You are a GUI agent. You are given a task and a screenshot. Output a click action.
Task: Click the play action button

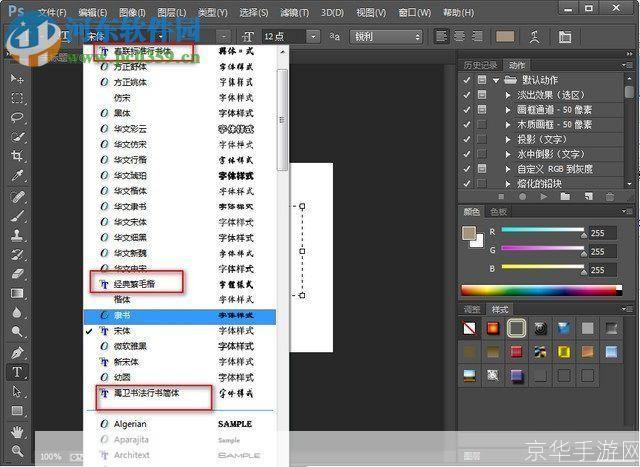543,197
